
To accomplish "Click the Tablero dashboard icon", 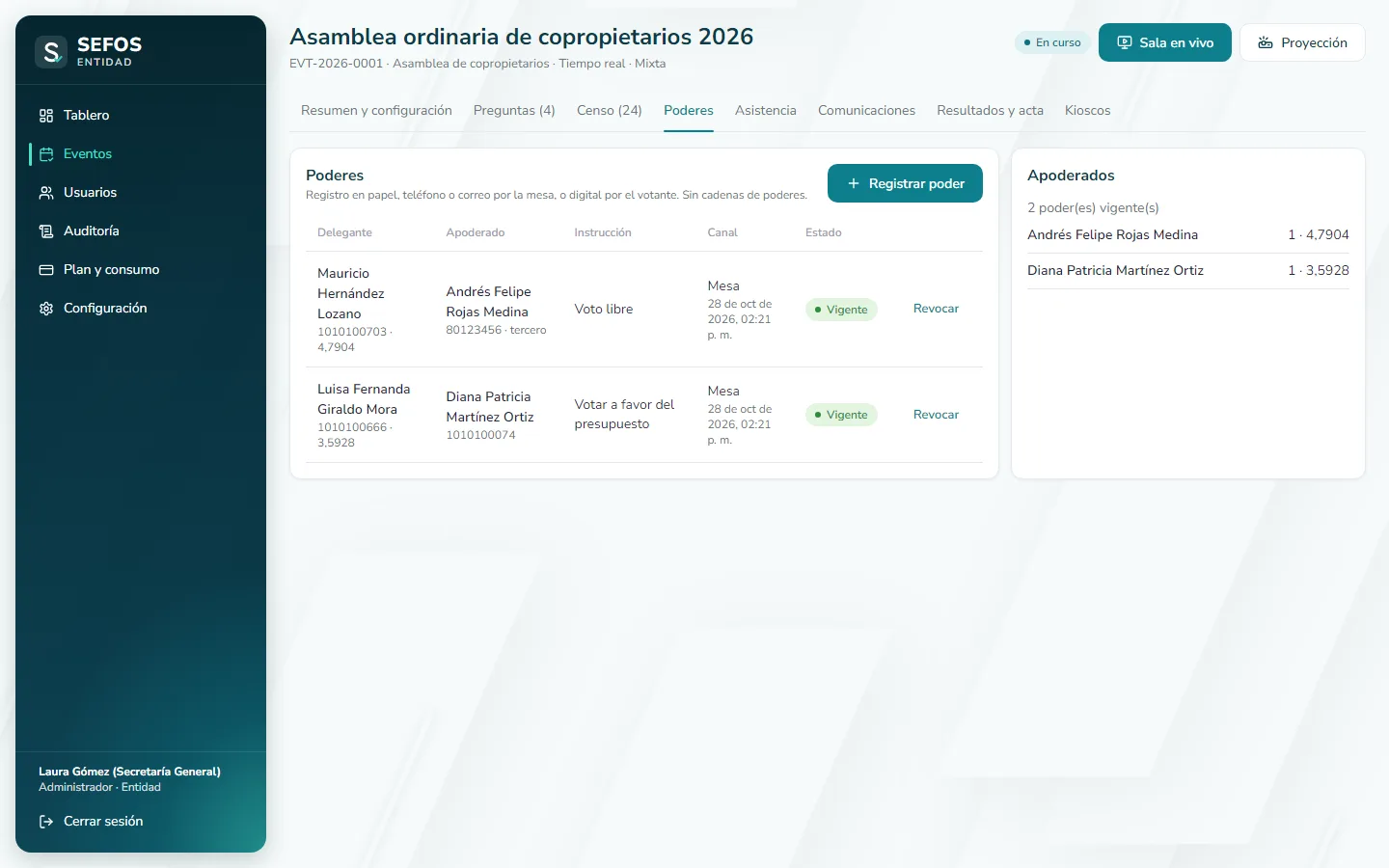I will (46, 116).
